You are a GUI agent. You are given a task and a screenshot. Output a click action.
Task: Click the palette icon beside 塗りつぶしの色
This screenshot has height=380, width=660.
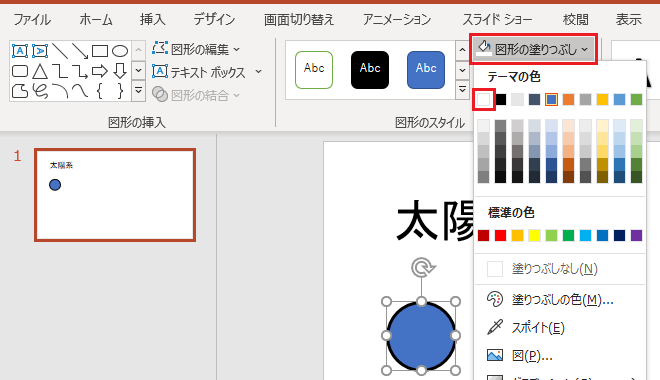click(x=495, y=299)
